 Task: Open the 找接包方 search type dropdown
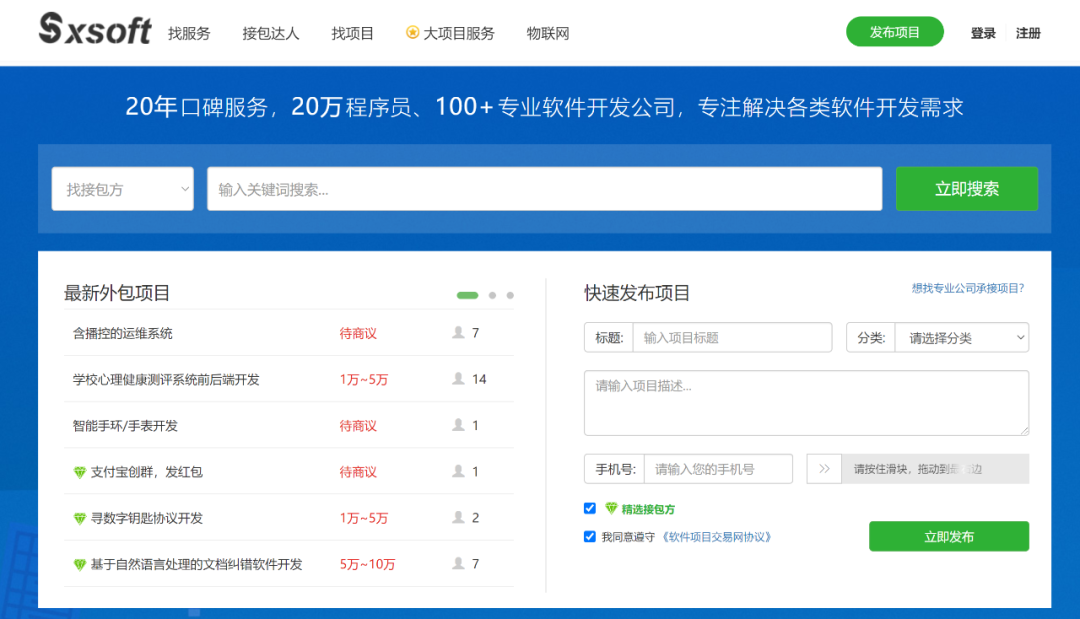click(x=122, y=189)
